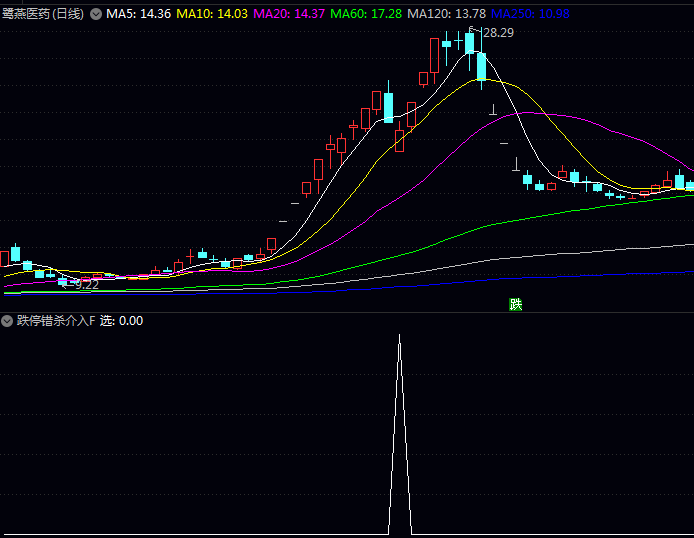
Task: Click the green 跌 marker icon
Action: (x=516, y=304)
